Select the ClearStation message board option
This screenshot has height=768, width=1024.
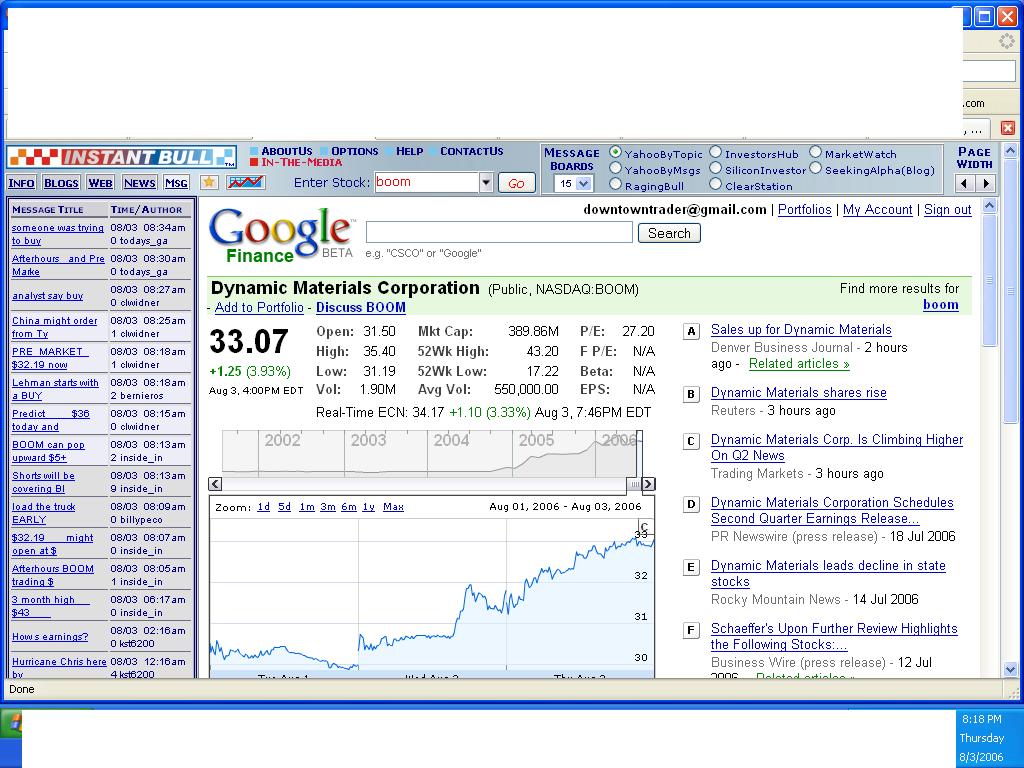click(716, 185)
